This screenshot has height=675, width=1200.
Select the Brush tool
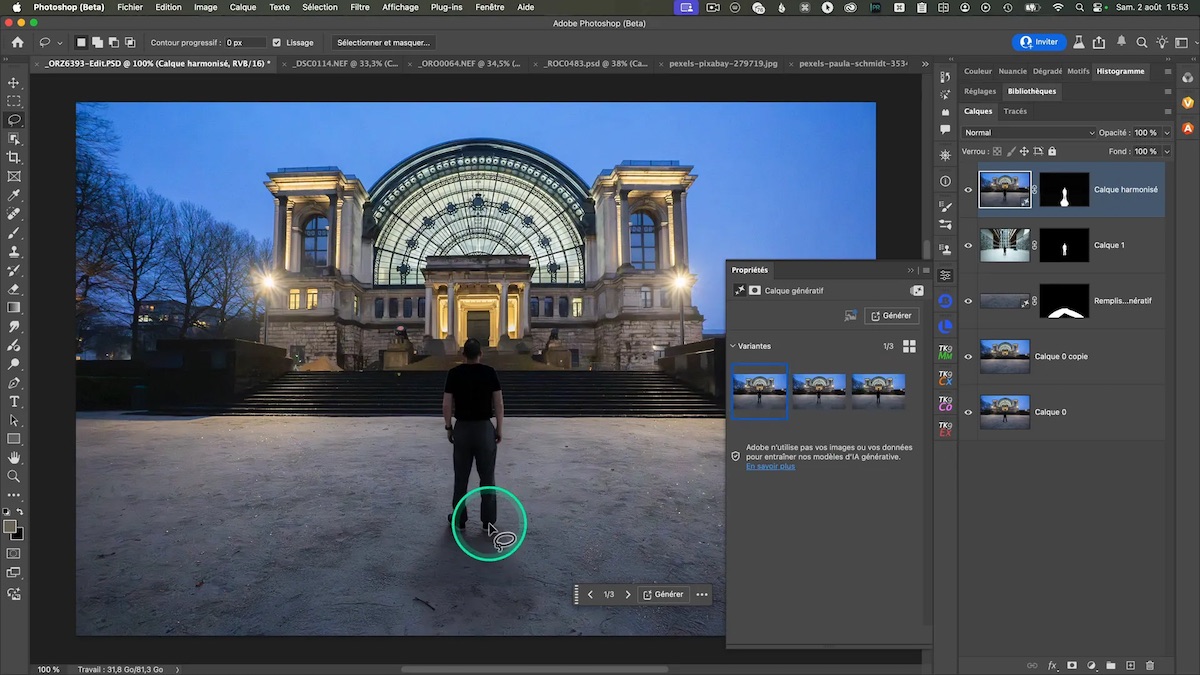coord(14,233)
